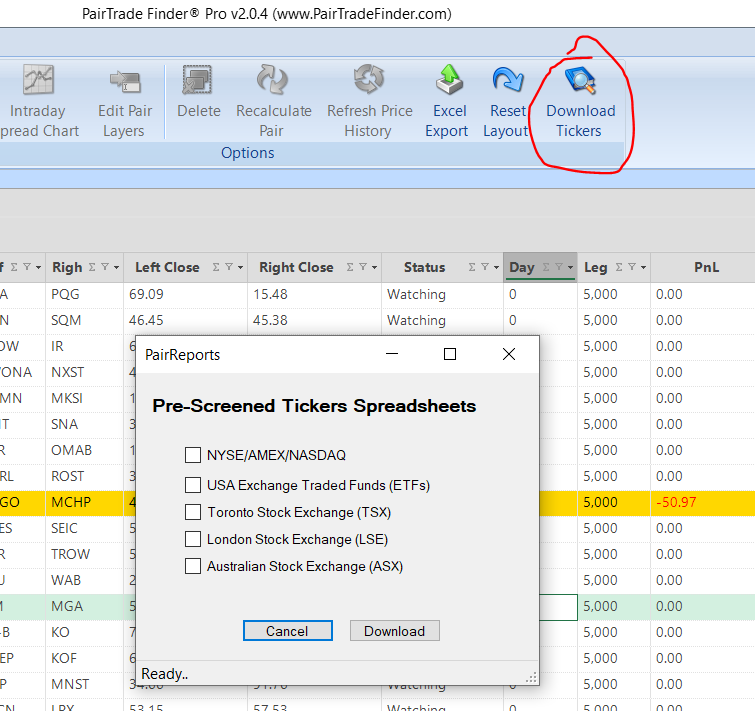
Task: Click the OMAB ticker cell
Action: (x=84, y=450)
